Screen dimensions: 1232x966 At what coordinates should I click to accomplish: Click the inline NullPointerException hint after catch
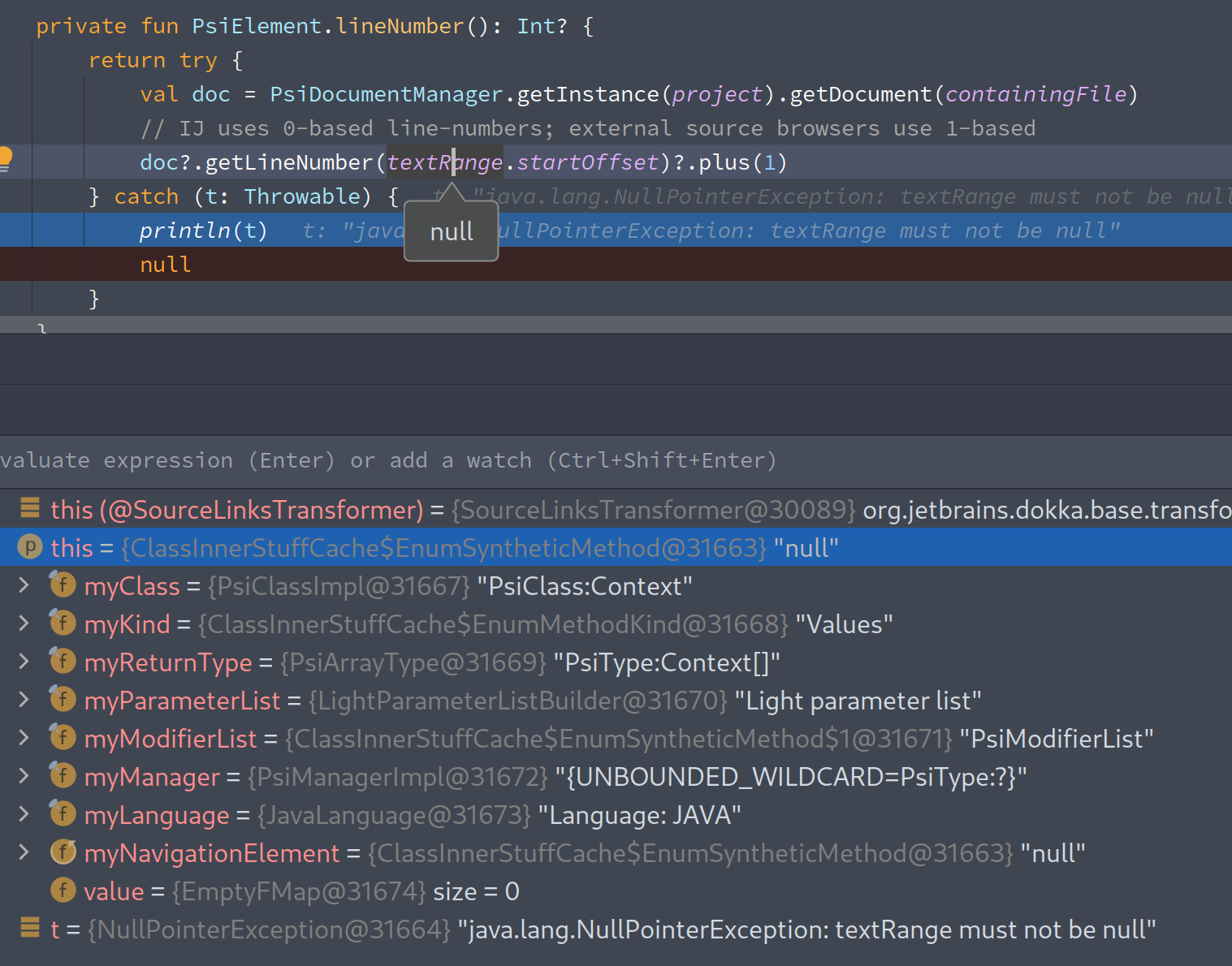pos(832,196)
